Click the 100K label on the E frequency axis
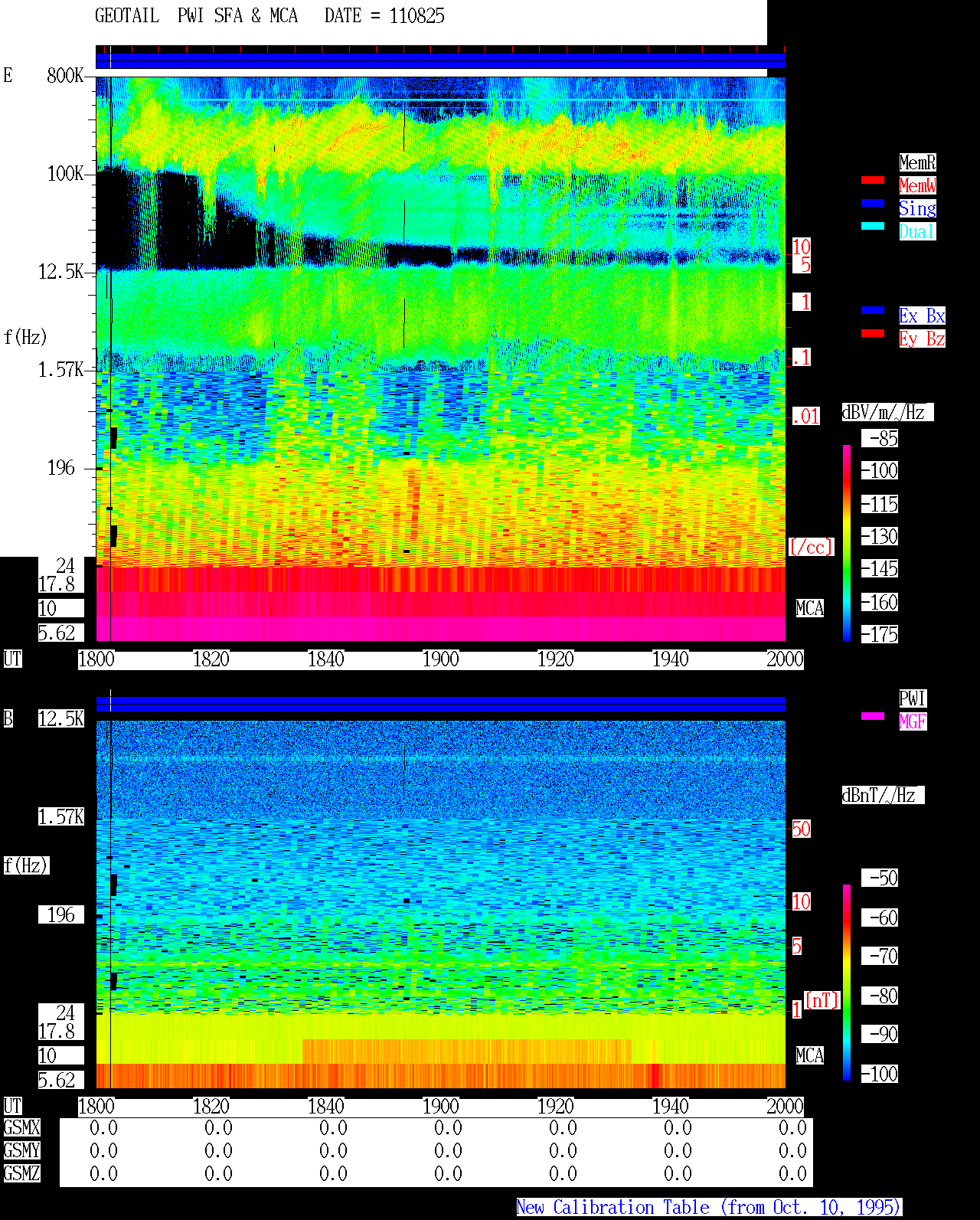The height and width of the screenshot is (1220, 980). (x=66, y=174)
